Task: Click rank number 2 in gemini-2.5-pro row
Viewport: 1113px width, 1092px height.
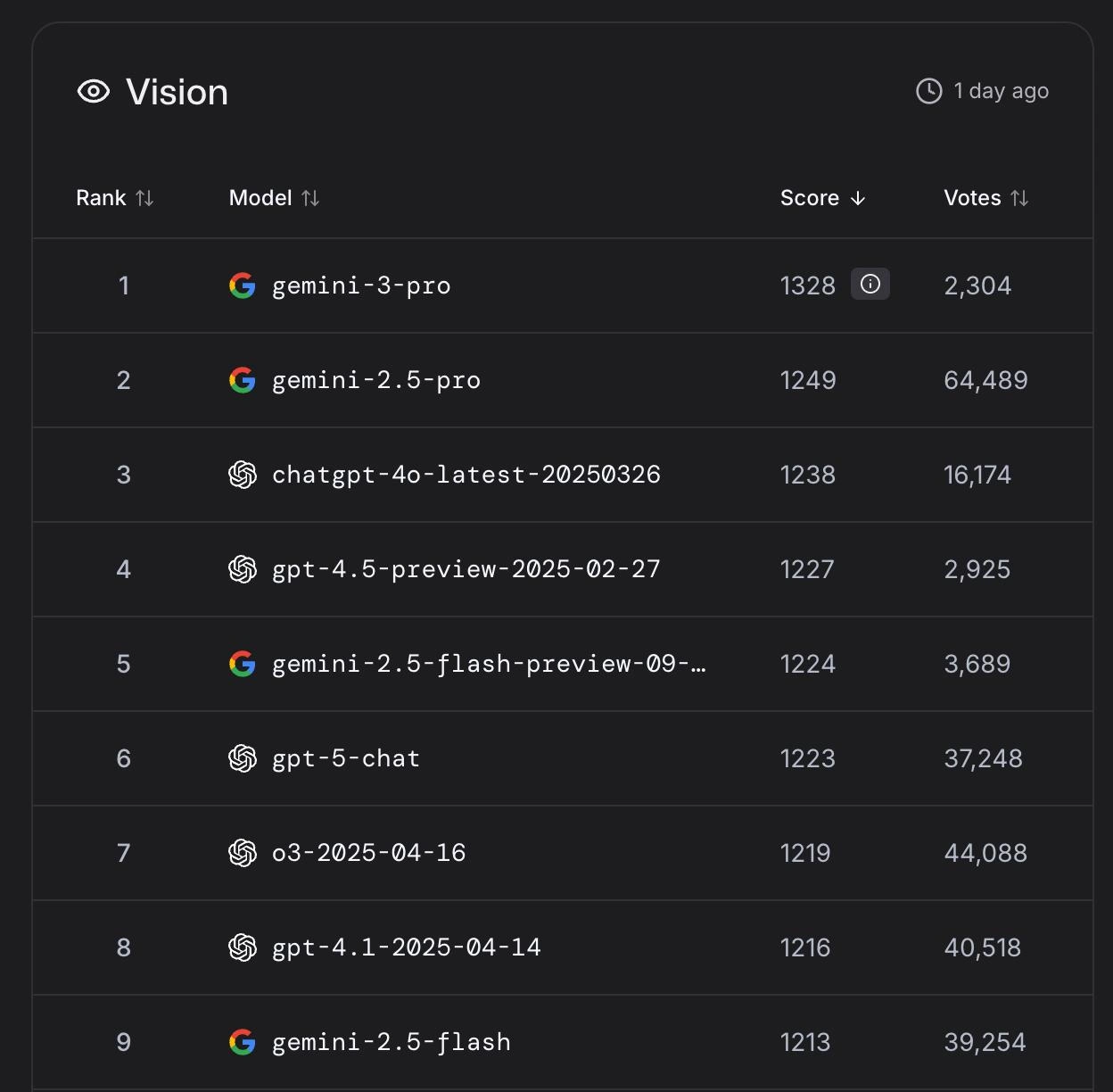Action: tap(124, 380)
